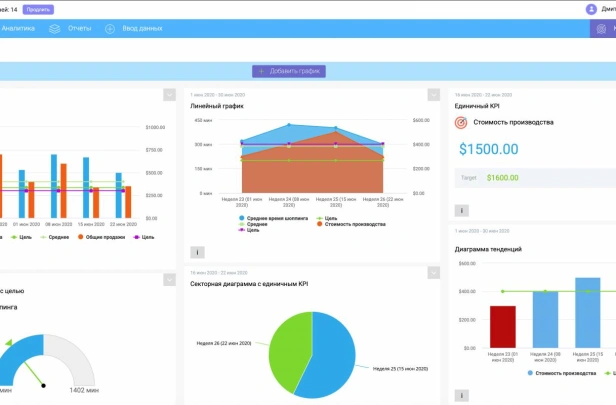The height and width of the screenshot is (405, 616).
Task: Open info button under Единичный KPI
Action: point(462,211)
